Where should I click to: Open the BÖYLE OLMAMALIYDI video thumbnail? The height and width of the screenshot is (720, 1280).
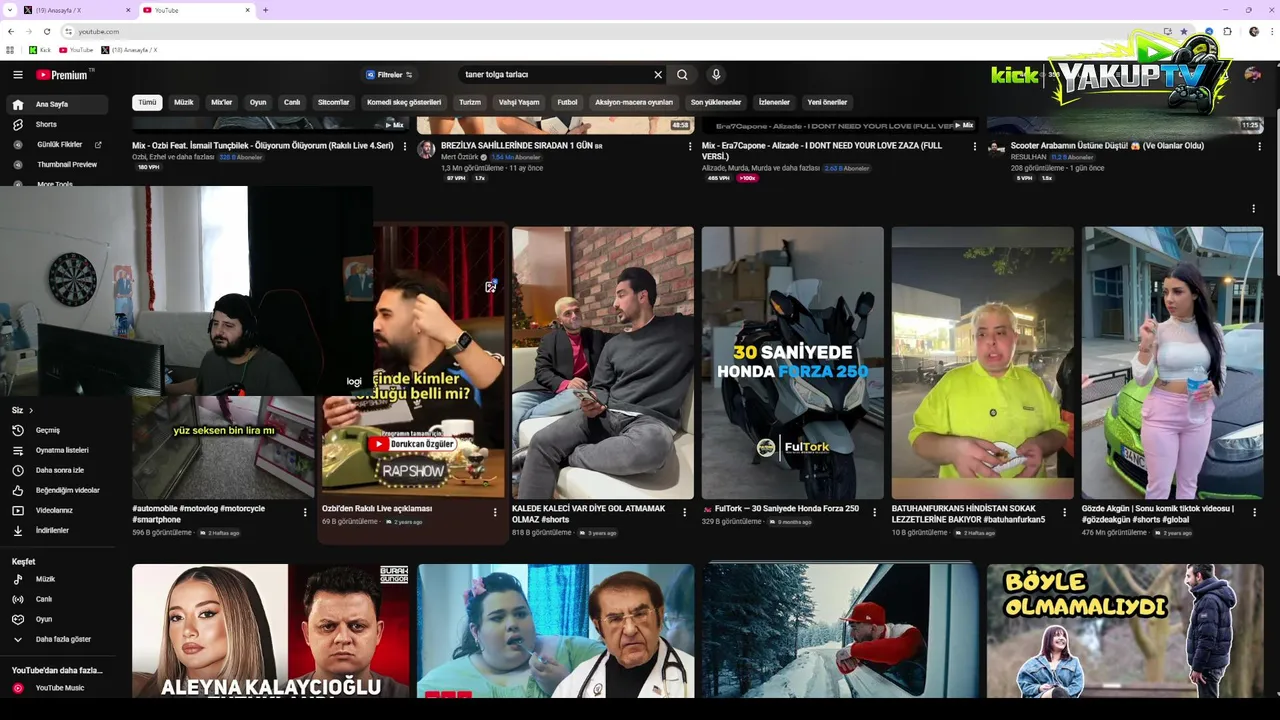[1125, 630]
